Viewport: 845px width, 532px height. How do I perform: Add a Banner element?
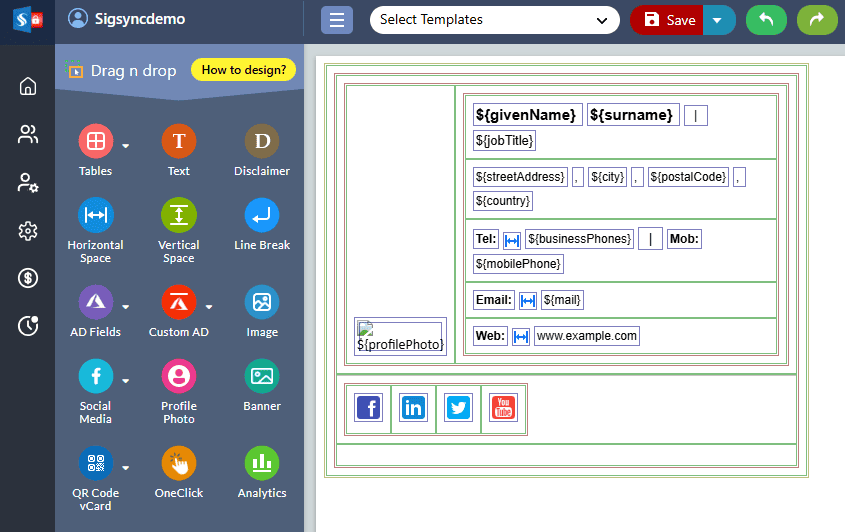[262, 376]
